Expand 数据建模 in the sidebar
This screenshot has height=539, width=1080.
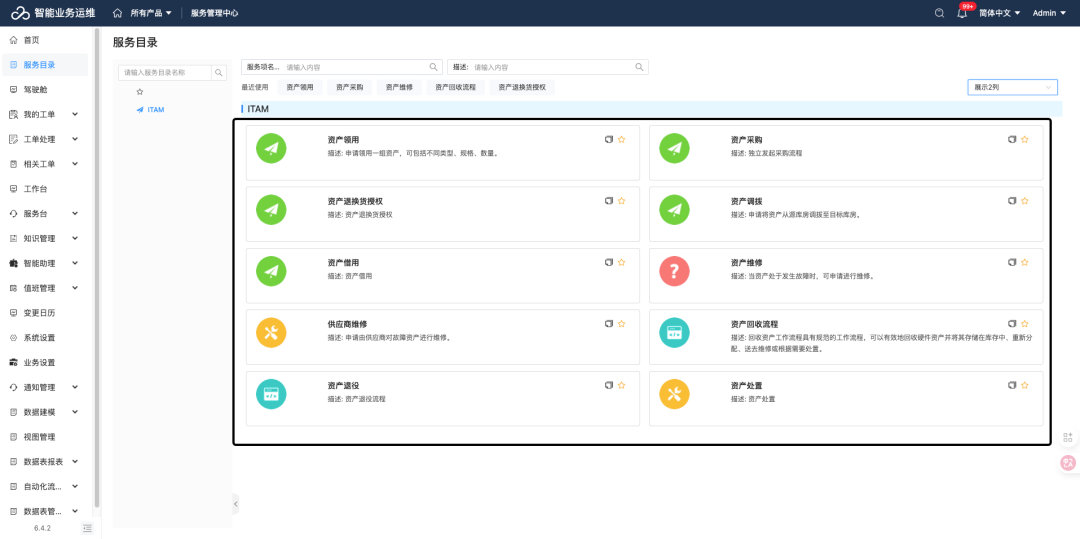coord(45,412)
